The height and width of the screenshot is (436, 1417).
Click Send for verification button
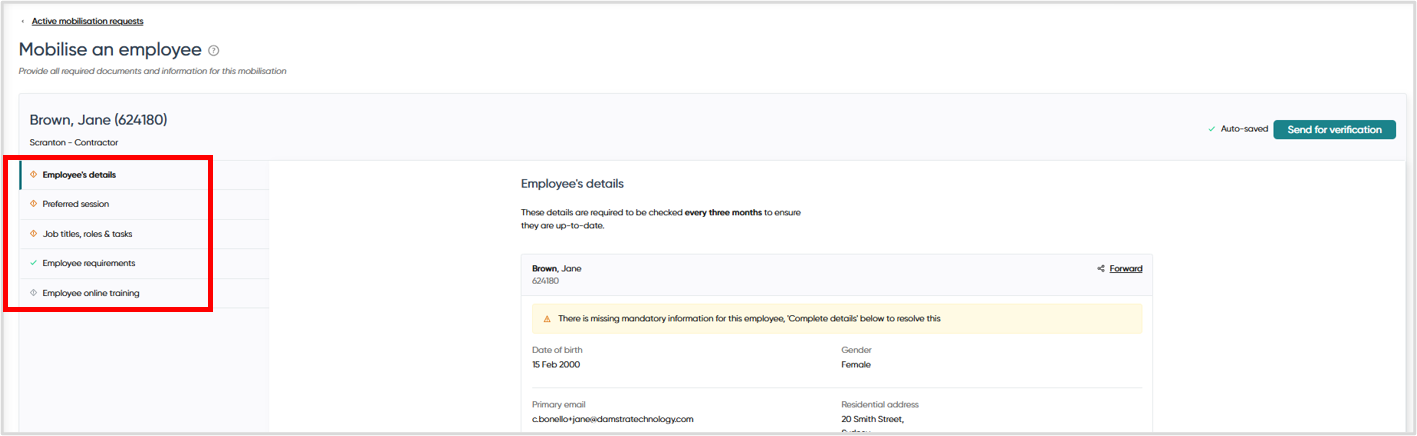[1334, 129]
